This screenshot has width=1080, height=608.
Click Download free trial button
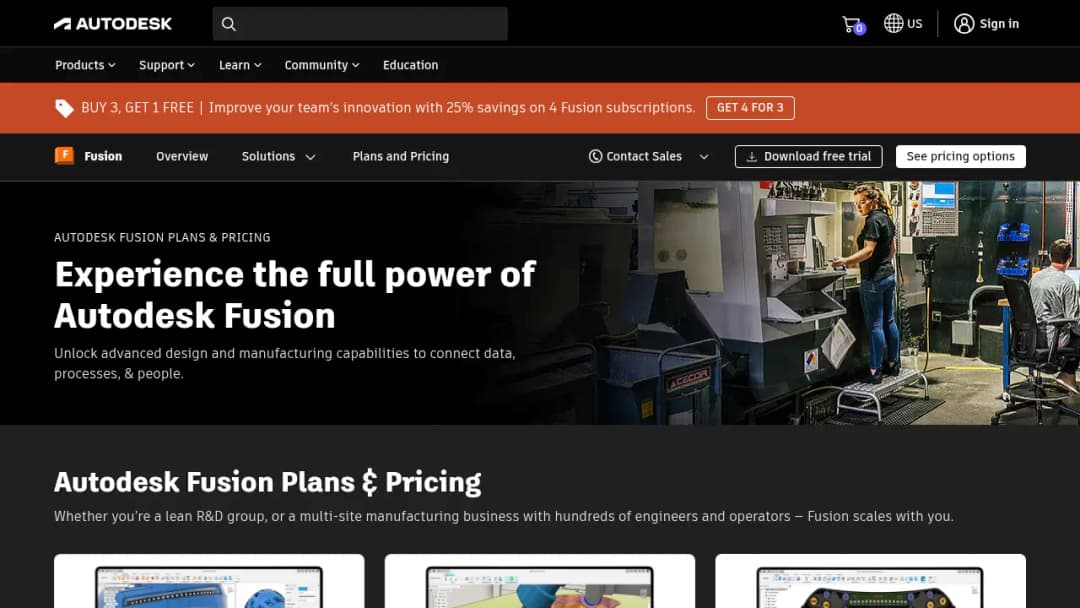[809, 156]
